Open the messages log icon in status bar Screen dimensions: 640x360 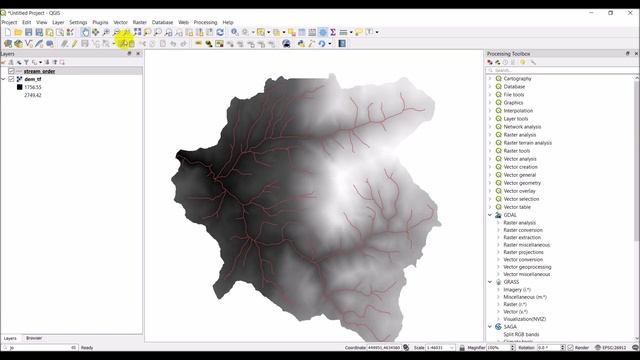636,348
